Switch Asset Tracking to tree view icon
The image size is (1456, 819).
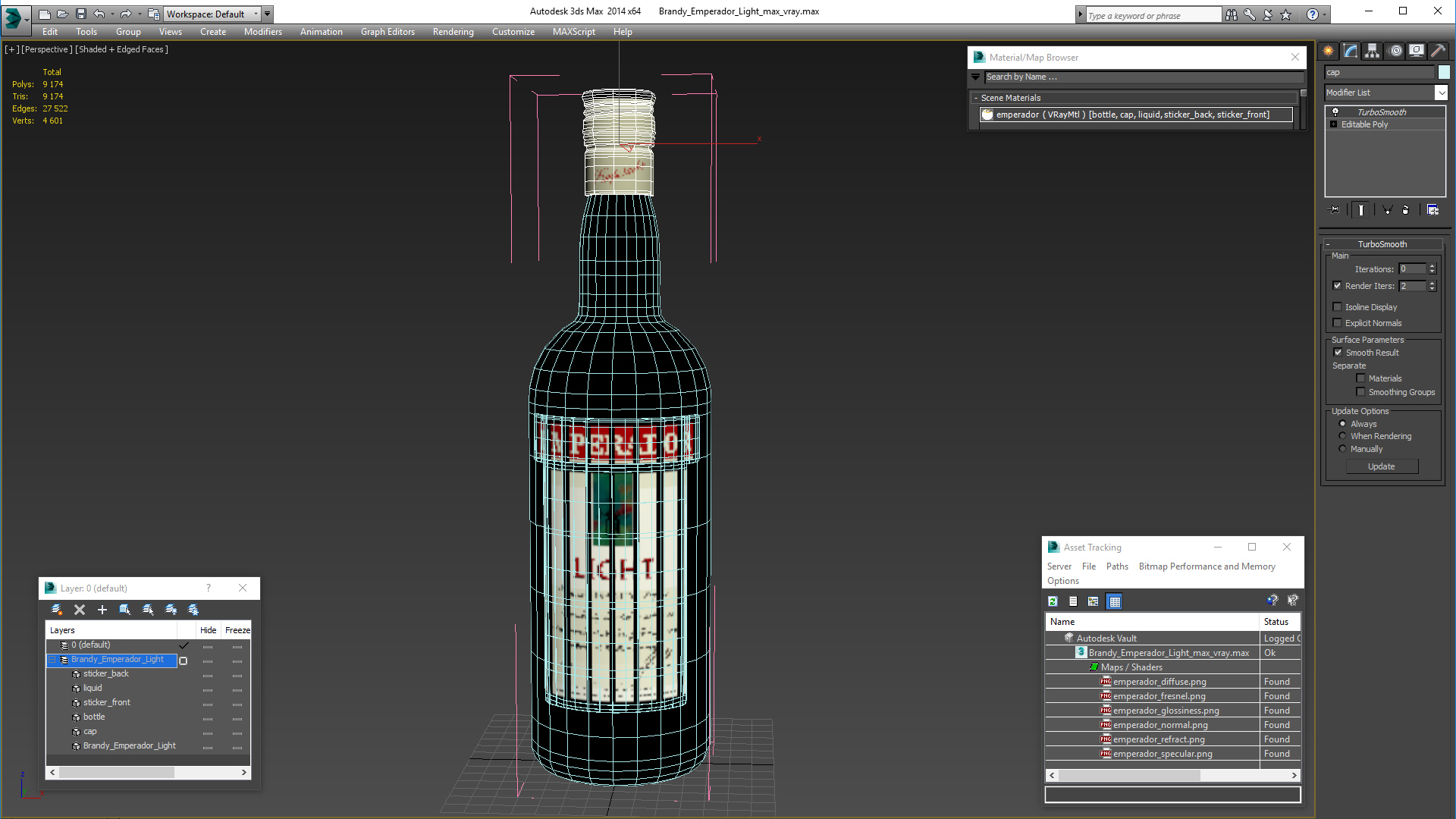(1093, 601)
